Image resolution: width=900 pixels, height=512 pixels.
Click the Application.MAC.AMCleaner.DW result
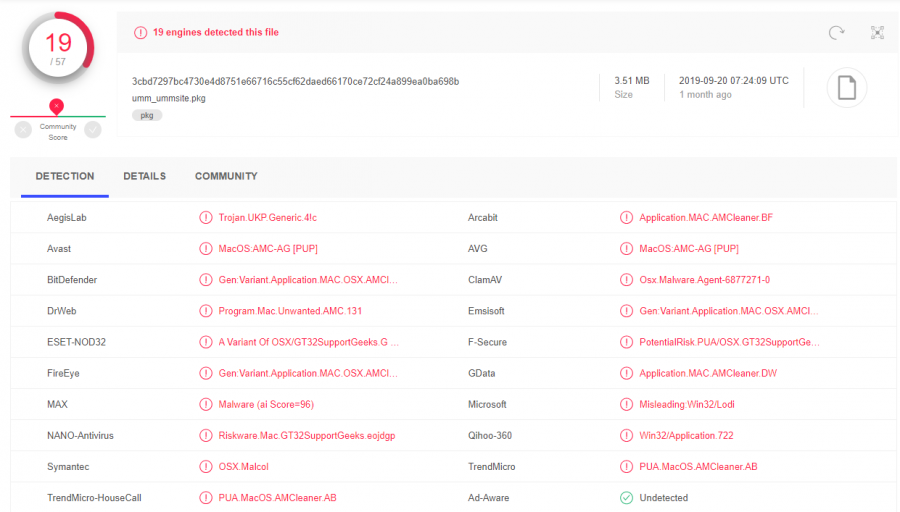[708, 373]
